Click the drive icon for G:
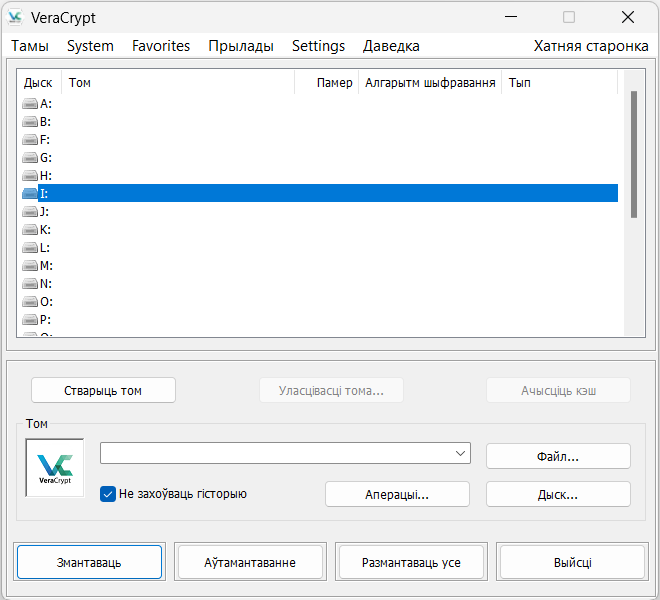Screen dimensions: 660x600 pos(30,157)
